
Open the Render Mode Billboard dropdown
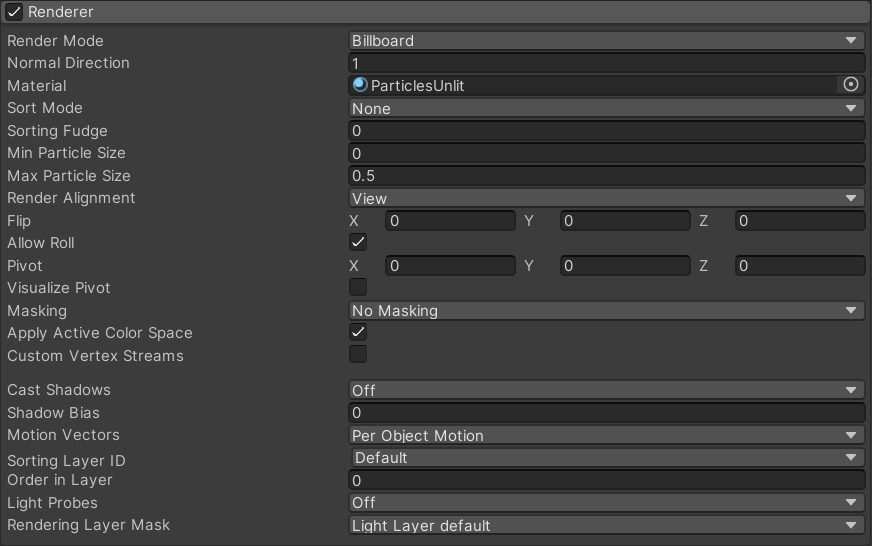pyautogui.click(x=607, y=41)
